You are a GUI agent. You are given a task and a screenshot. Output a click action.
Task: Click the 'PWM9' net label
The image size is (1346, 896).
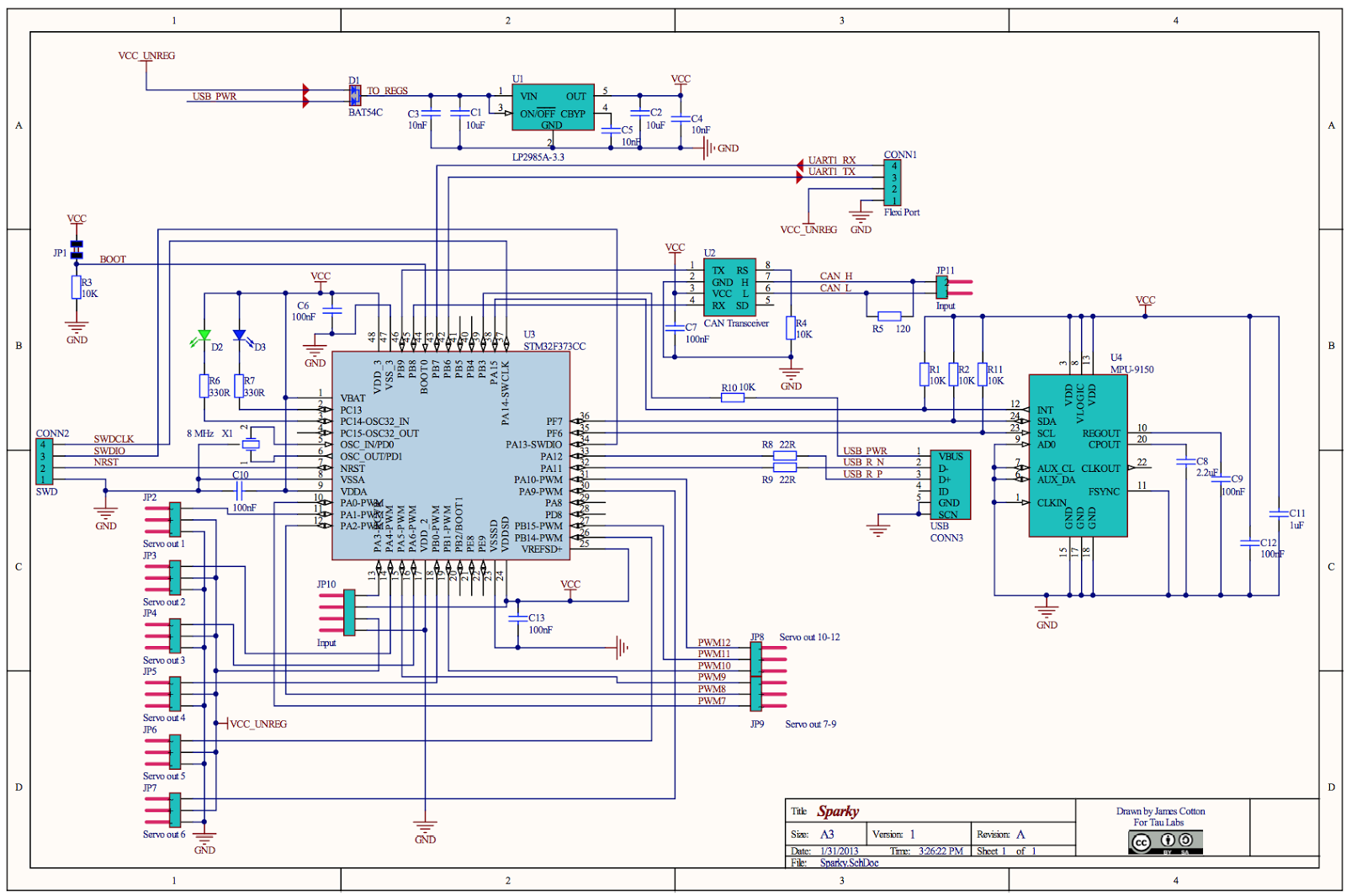[712, 677]
